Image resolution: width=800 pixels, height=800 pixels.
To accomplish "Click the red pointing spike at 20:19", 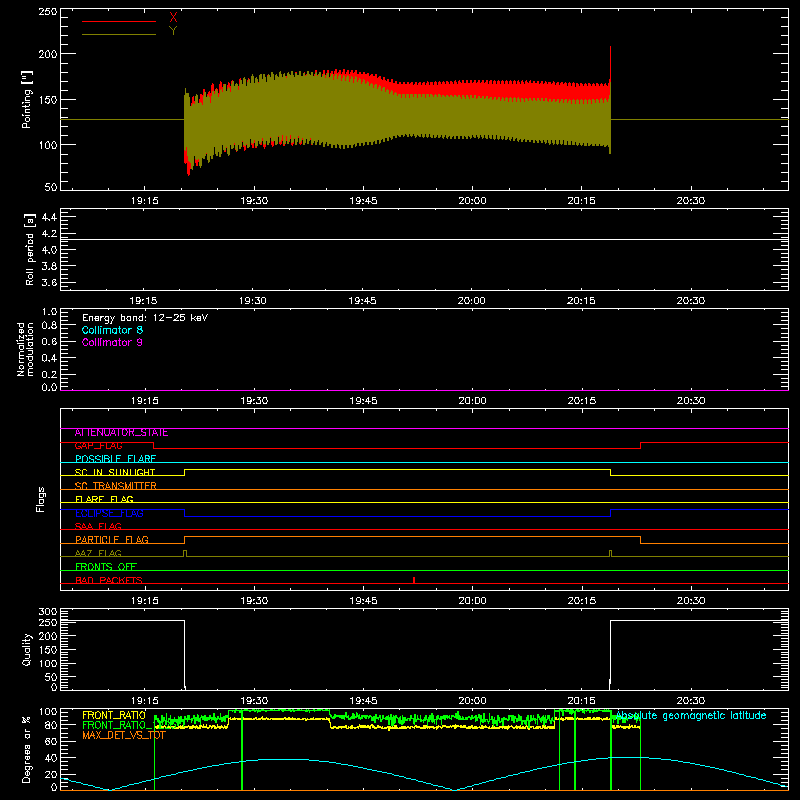I will click(x=610, y=64).
